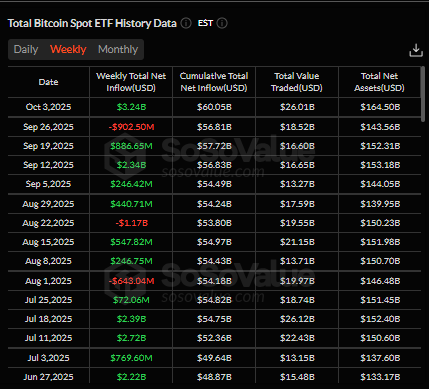Click the $150.70B net assets cell

tap(380, 261)
